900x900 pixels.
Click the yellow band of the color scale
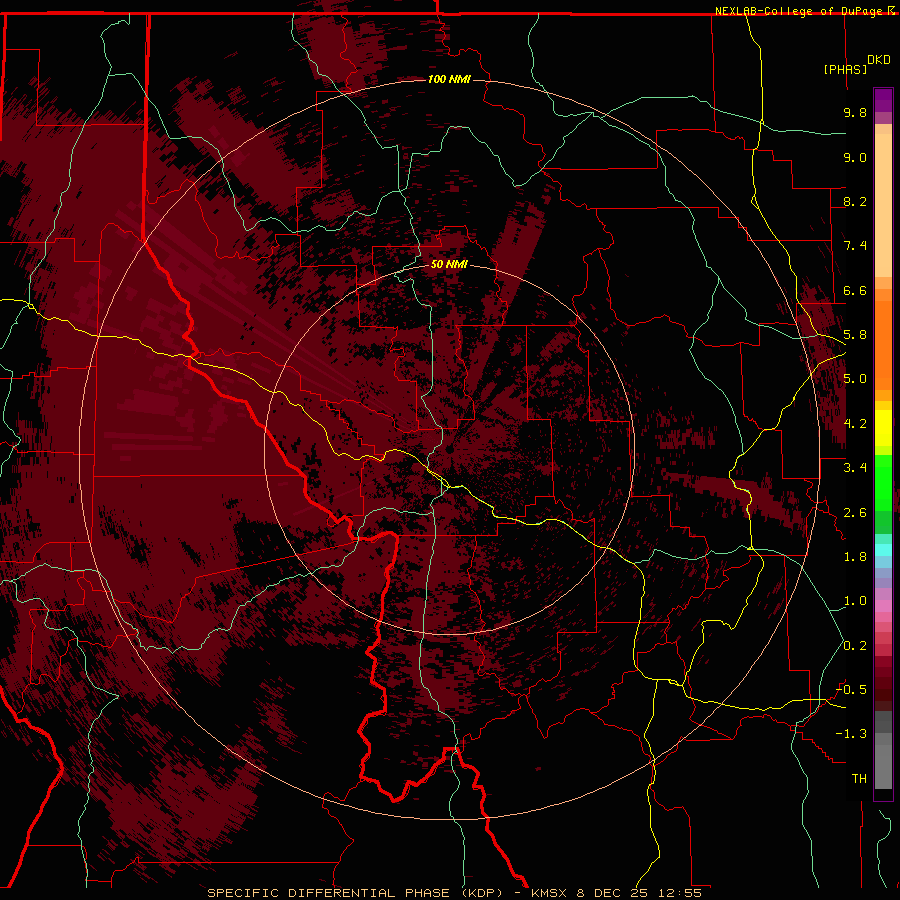[883, 428]
